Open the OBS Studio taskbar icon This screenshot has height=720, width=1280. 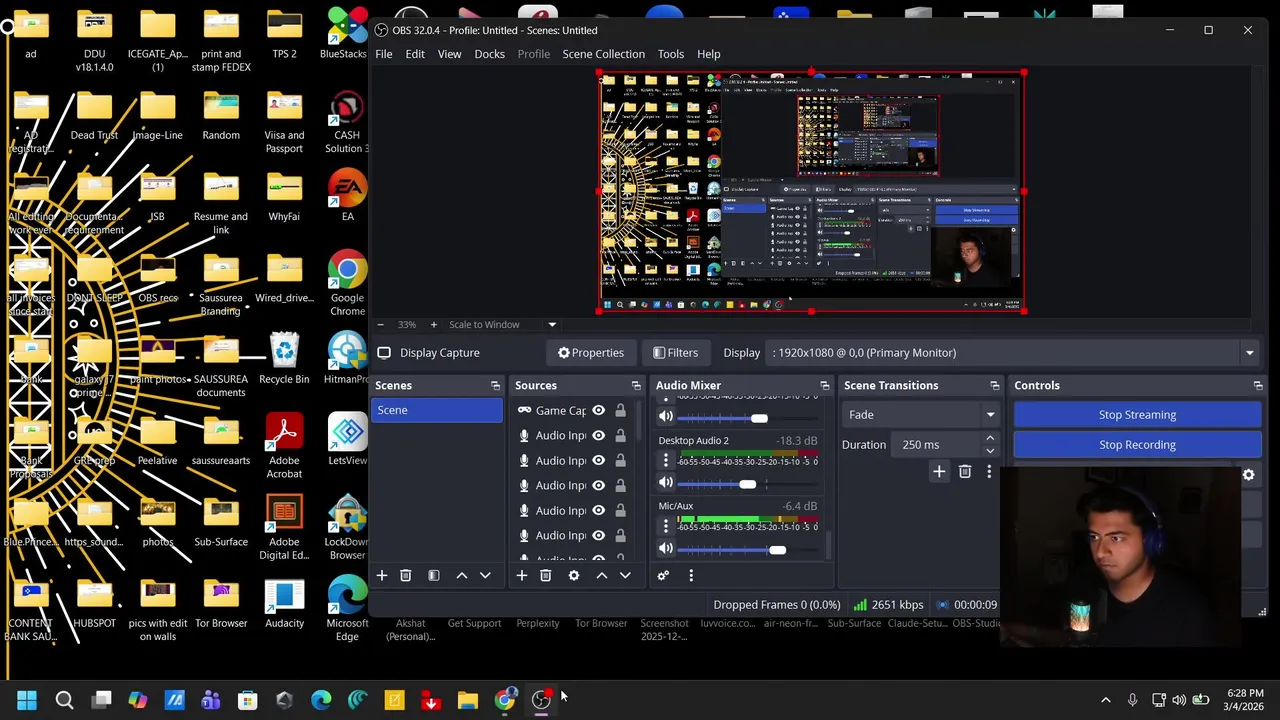click(x=541, y=700)
